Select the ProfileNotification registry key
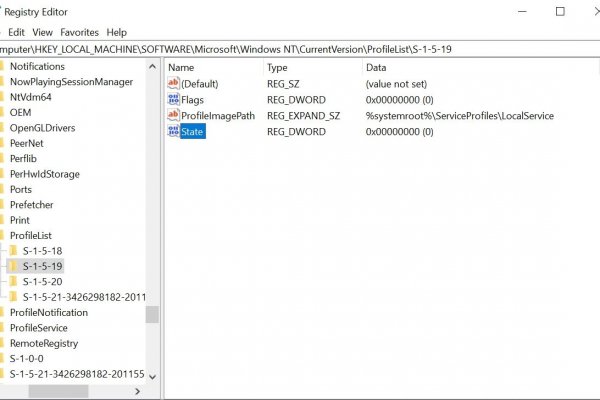This screenshot has height=400, width=600. (48, 313)
